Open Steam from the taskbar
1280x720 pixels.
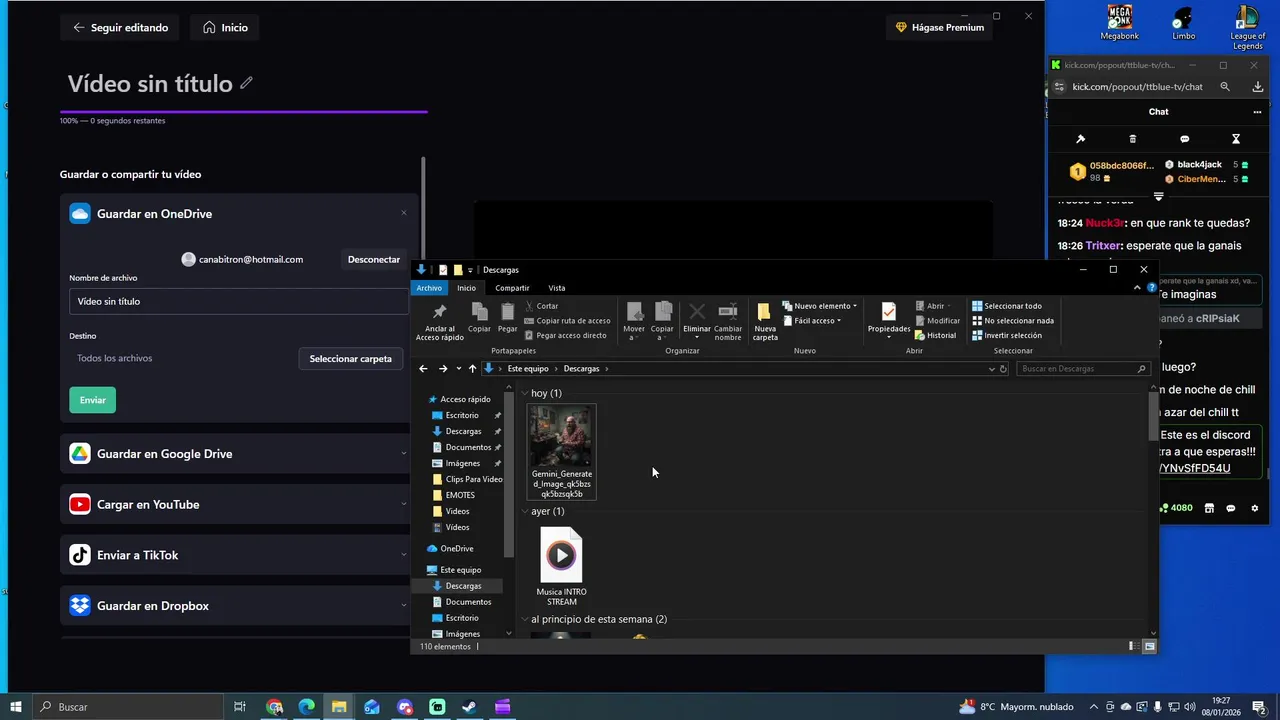469,707
